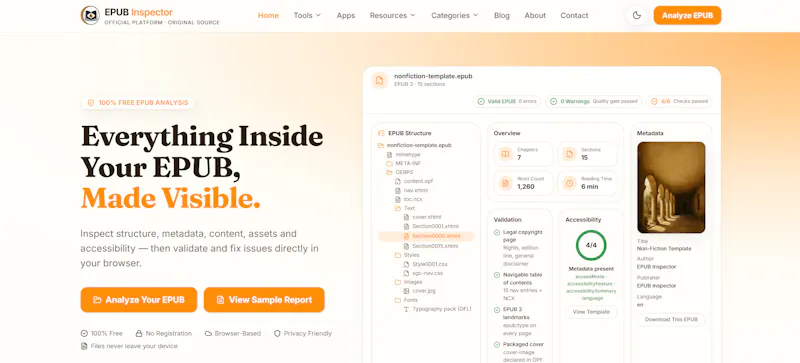The width and height of the screenshot is (800, 363).
Task: Open the Contact nav item
Action: tap(574, 15)
